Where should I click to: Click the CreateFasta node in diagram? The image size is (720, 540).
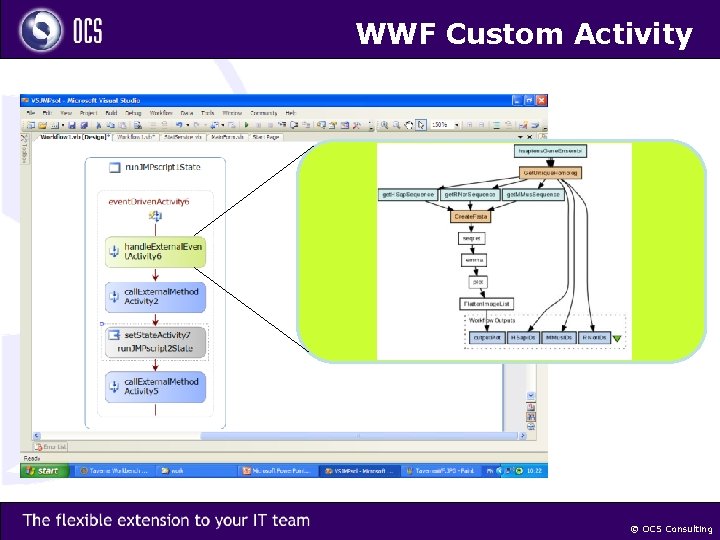pyautogui.click(x=471, y=217)
